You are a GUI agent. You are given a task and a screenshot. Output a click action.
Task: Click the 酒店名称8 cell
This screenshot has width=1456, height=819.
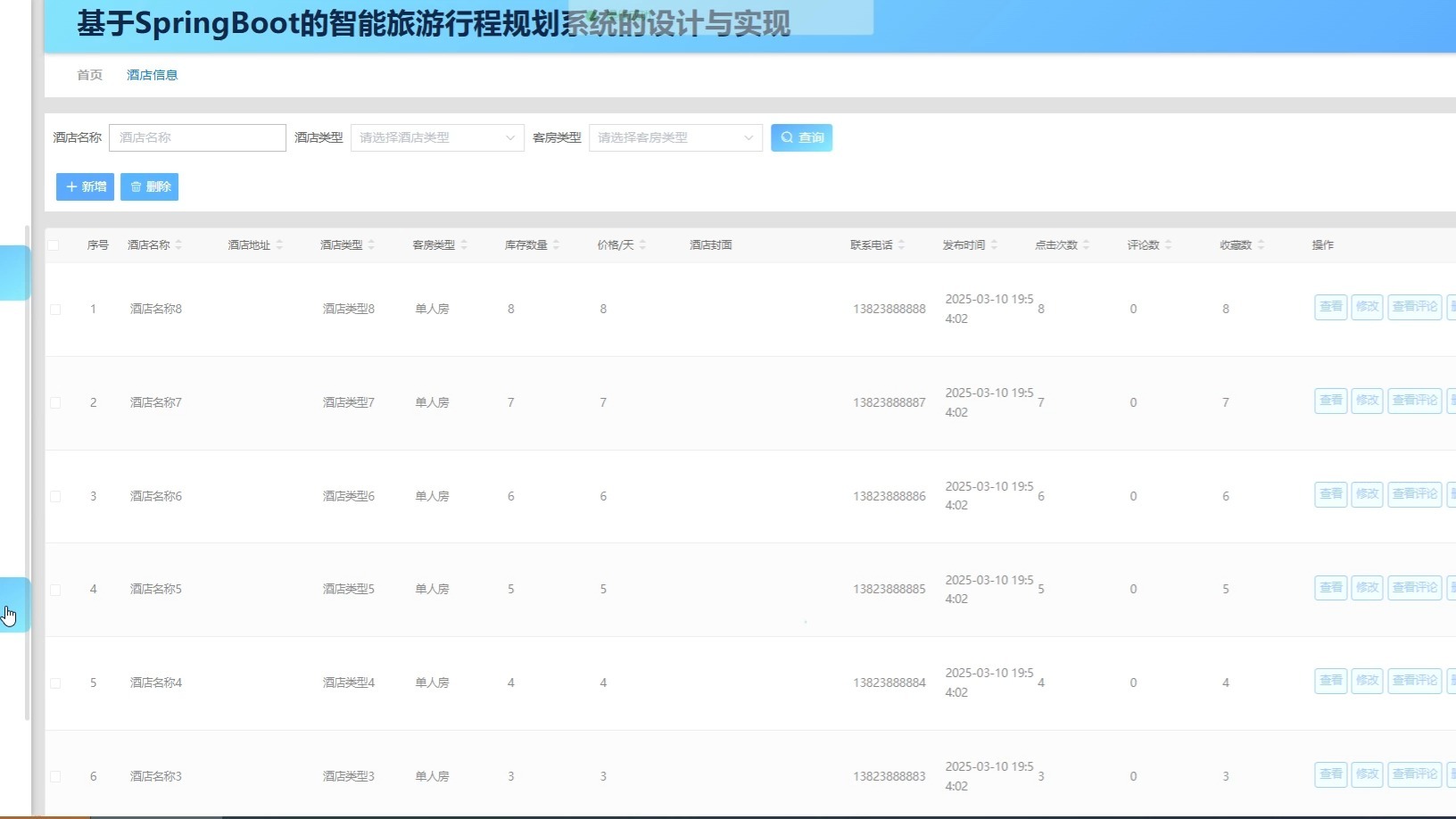(155, 310)
